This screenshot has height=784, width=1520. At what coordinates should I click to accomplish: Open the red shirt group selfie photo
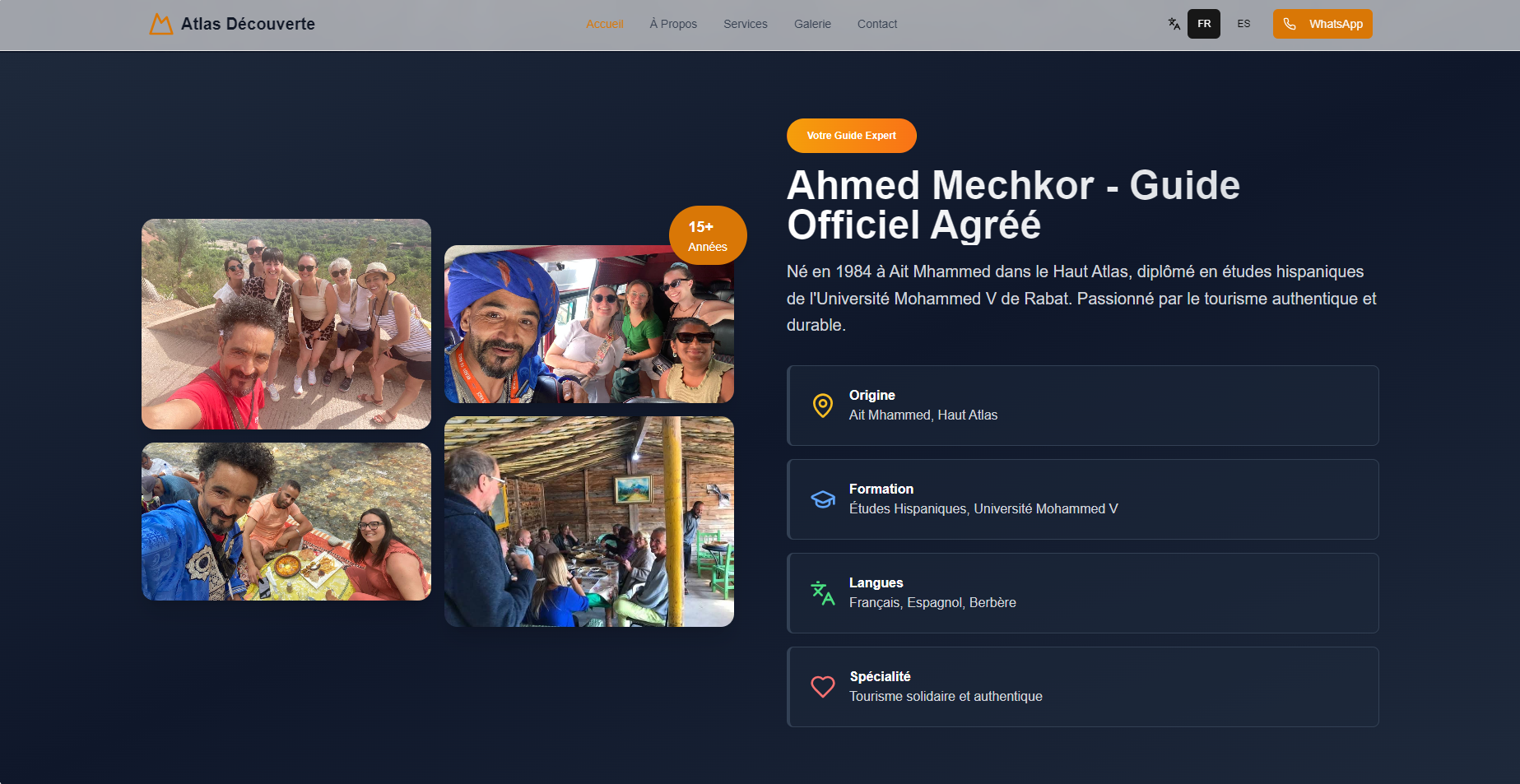[x=286, y=324]
